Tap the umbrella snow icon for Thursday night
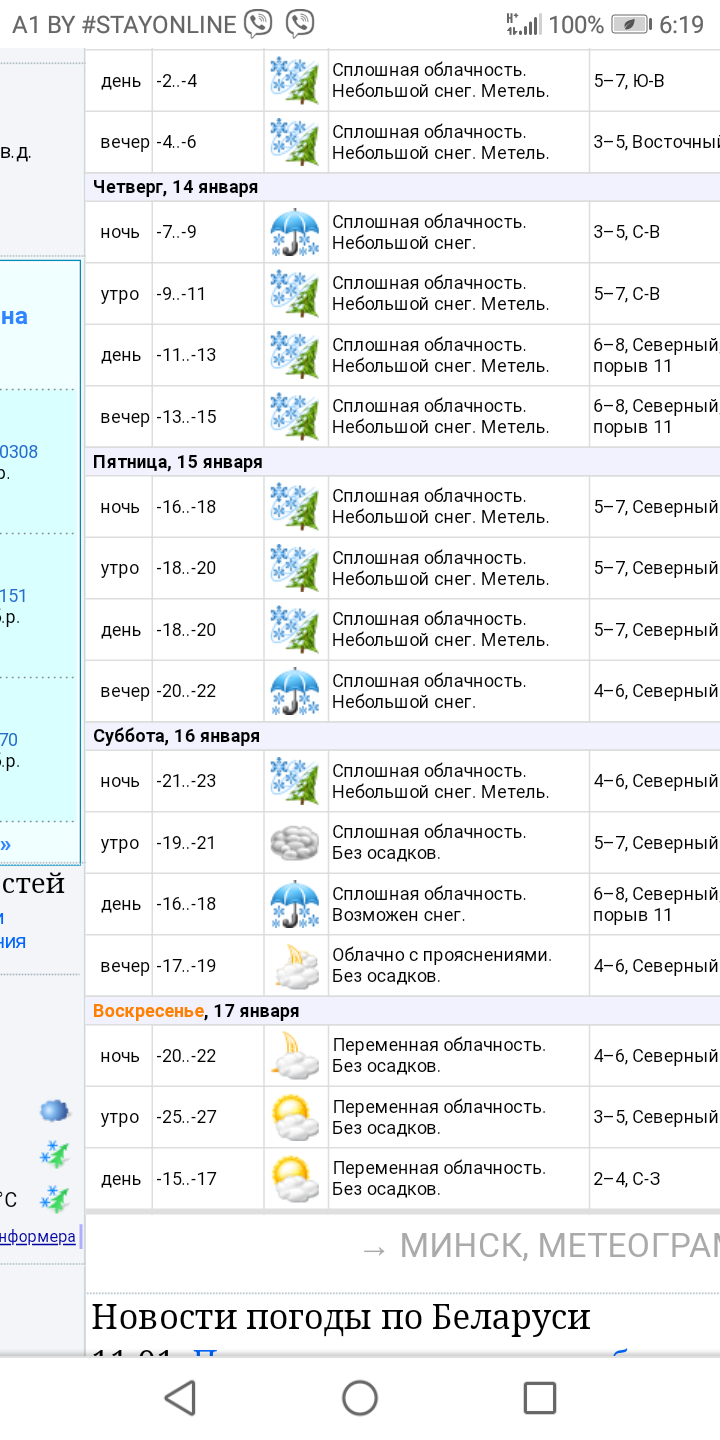720x1440 pixels. click(295, 233)
